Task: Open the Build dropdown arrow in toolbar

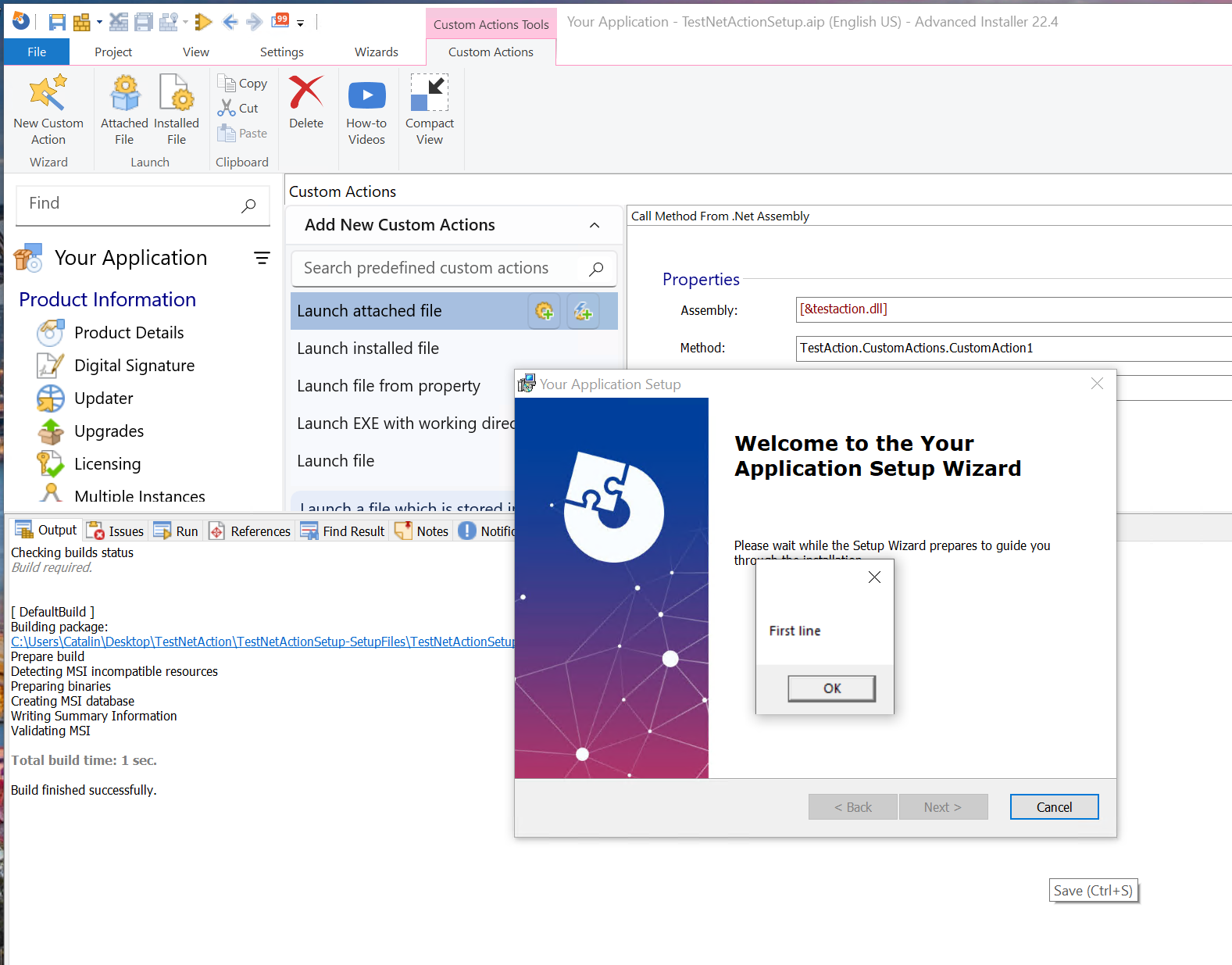Action: [x=99, y=22]
